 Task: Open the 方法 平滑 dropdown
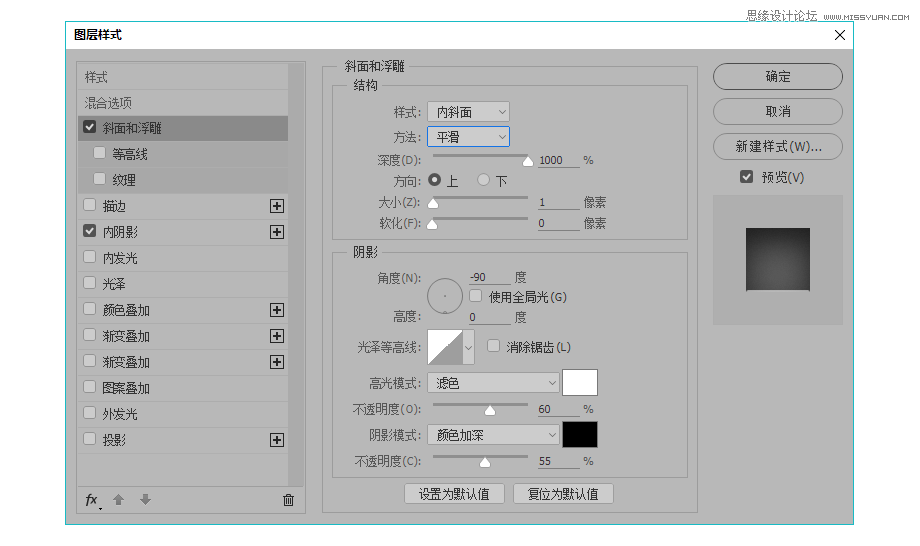pyautogui.click(x=468, y=137)
